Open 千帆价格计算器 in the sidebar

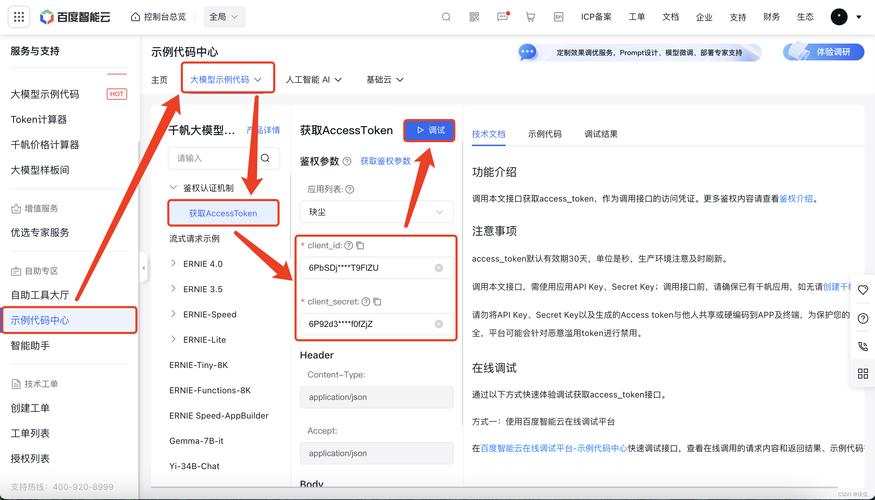click(45, 145)
